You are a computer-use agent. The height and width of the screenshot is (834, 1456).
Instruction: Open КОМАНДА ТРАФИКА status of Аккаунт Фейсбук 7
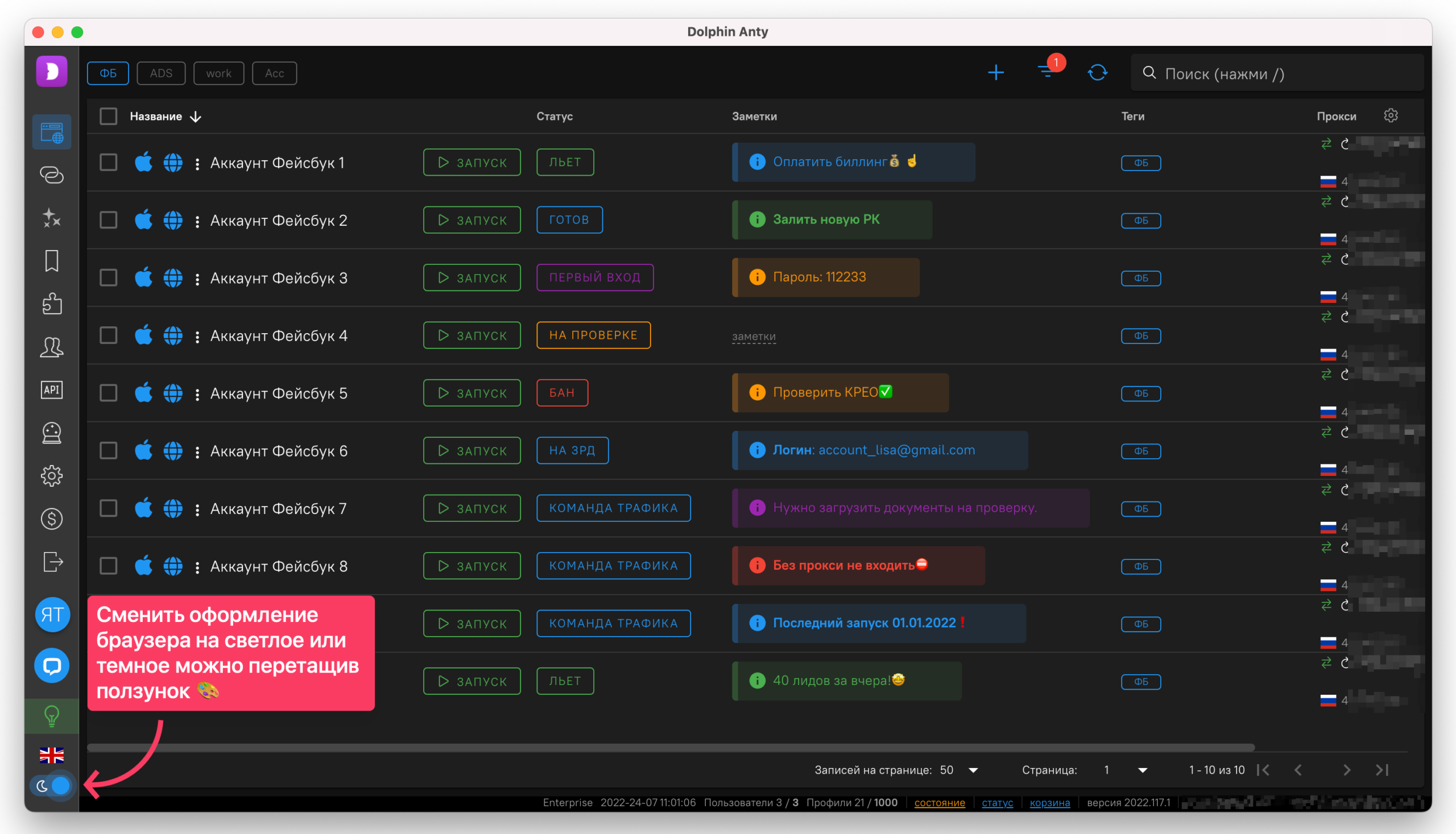click(x=614, y=508)
